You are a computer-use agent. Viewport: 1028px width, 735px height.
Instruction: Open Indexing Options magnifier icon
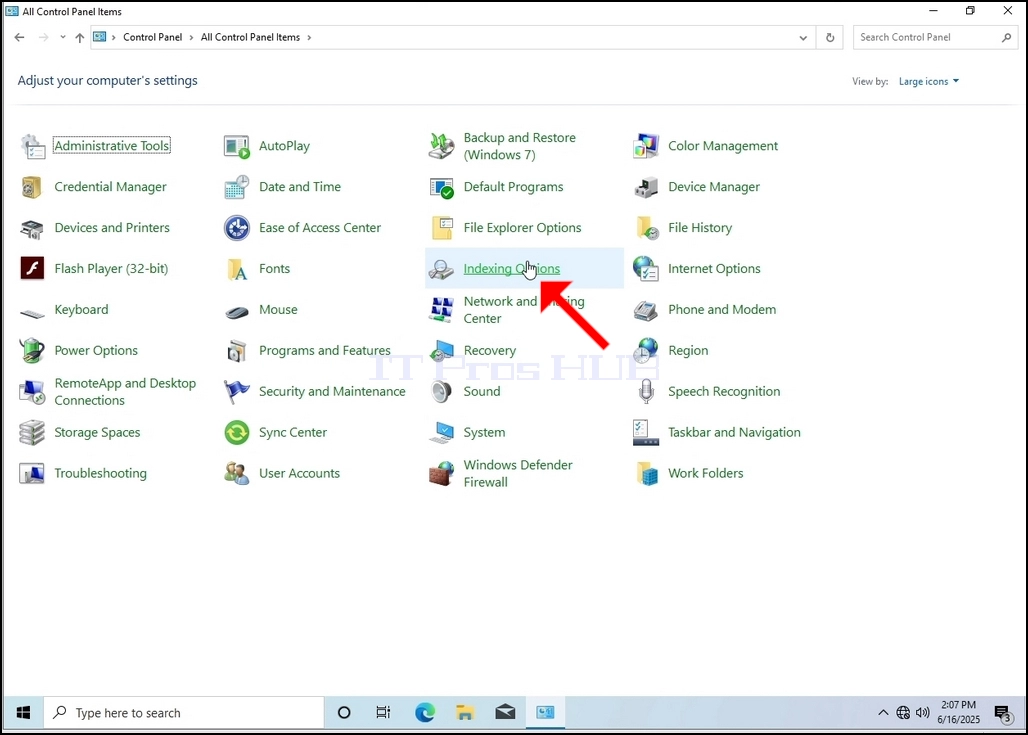441,269
